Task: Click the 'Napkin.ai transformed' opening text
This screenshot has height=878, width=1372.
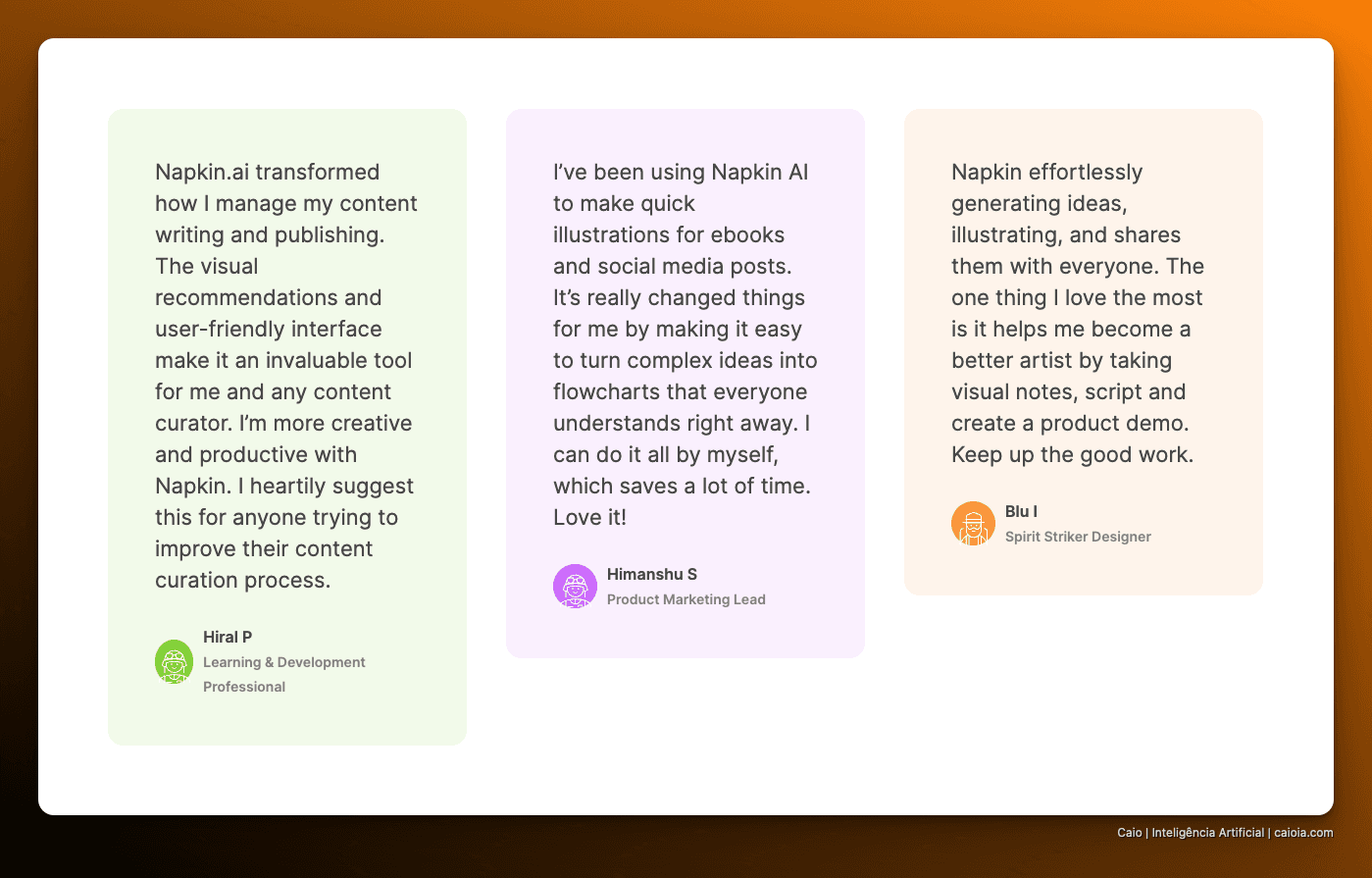Action: pos(267,172)
